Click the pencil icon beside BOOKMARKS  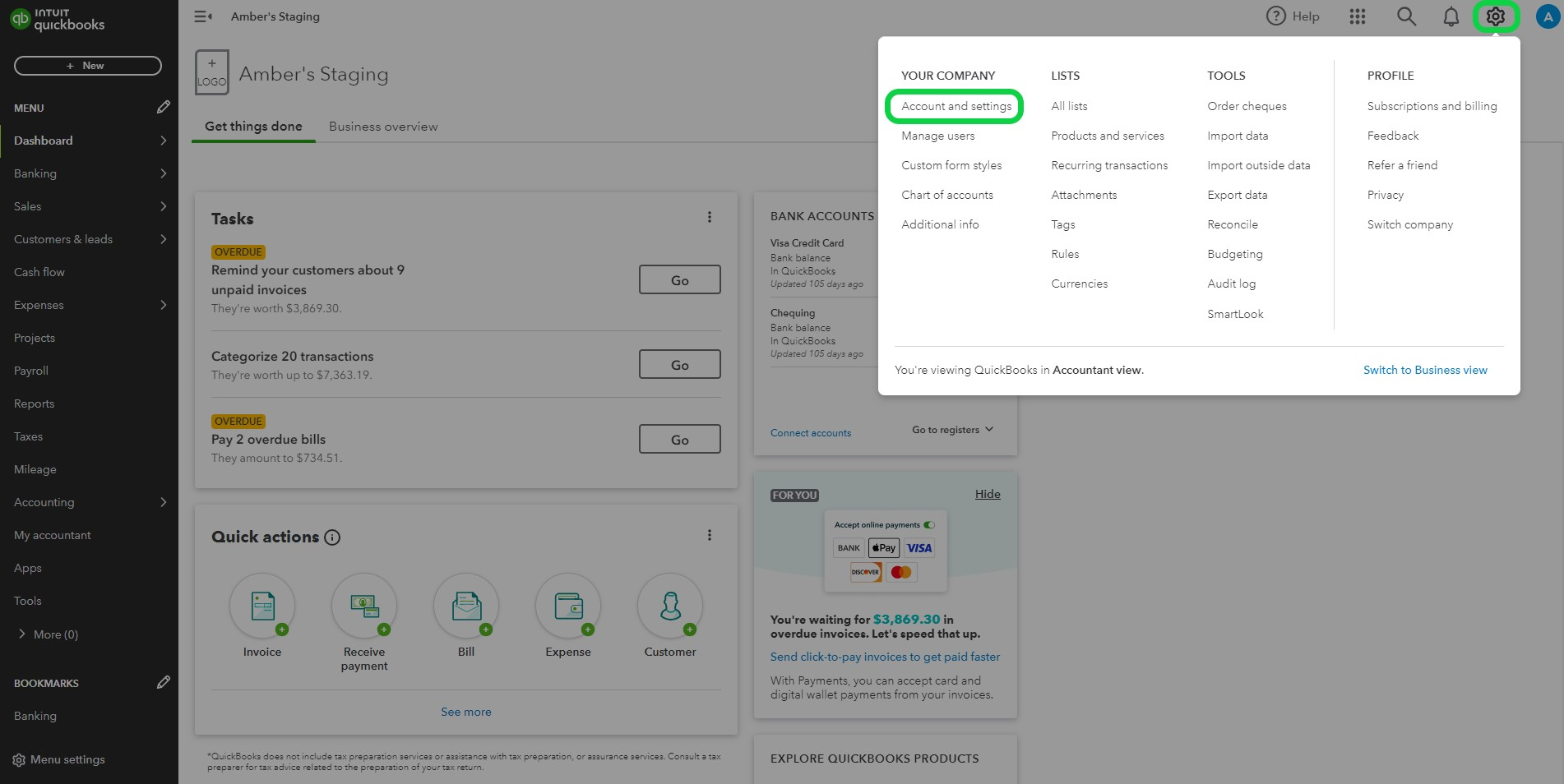(164, 682)
